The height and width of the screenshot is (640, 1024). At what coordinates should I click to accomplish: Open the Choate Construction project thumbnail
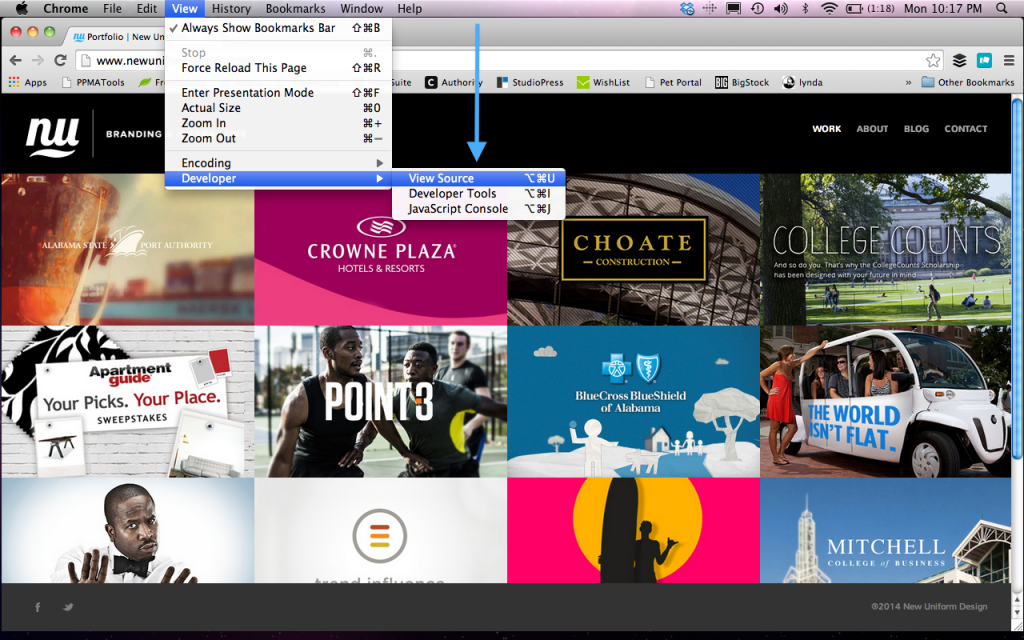click(633, 249)
